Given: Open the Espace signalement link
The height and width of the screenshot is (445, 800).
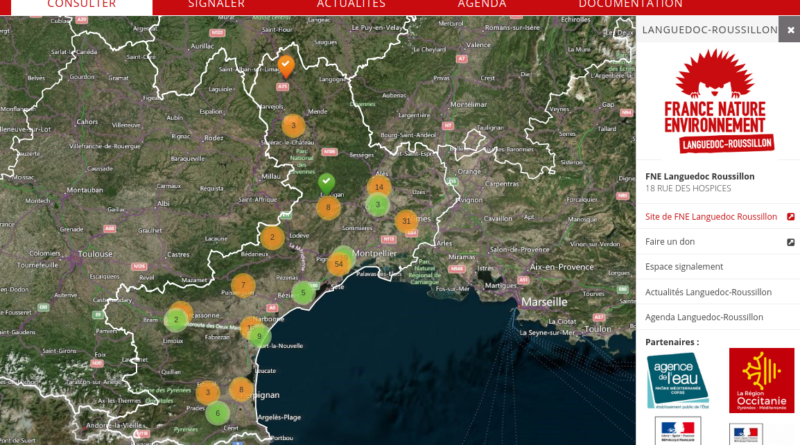Looking at the screenshot, I should [x=684, y=267].
